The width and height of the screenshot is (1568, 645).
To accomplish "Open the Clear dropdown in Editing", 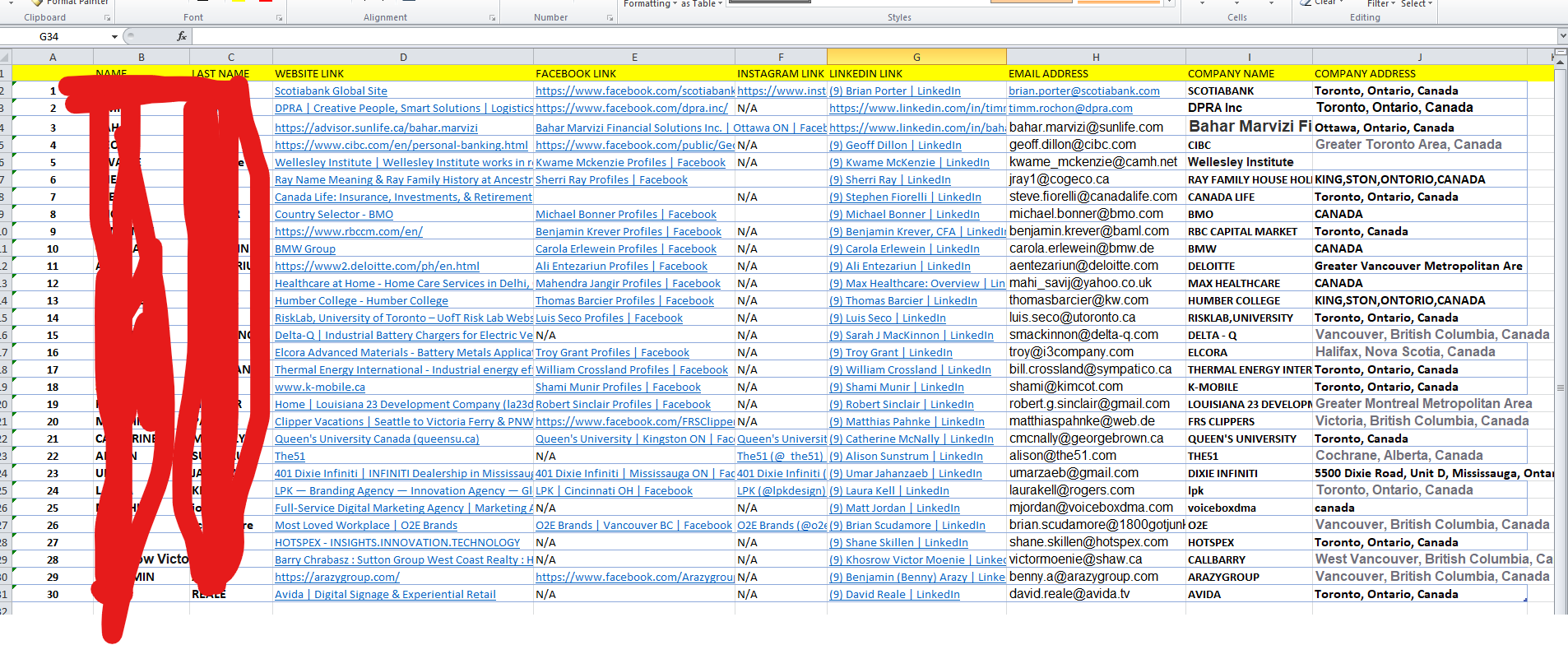I will [x=1322, y=3].
